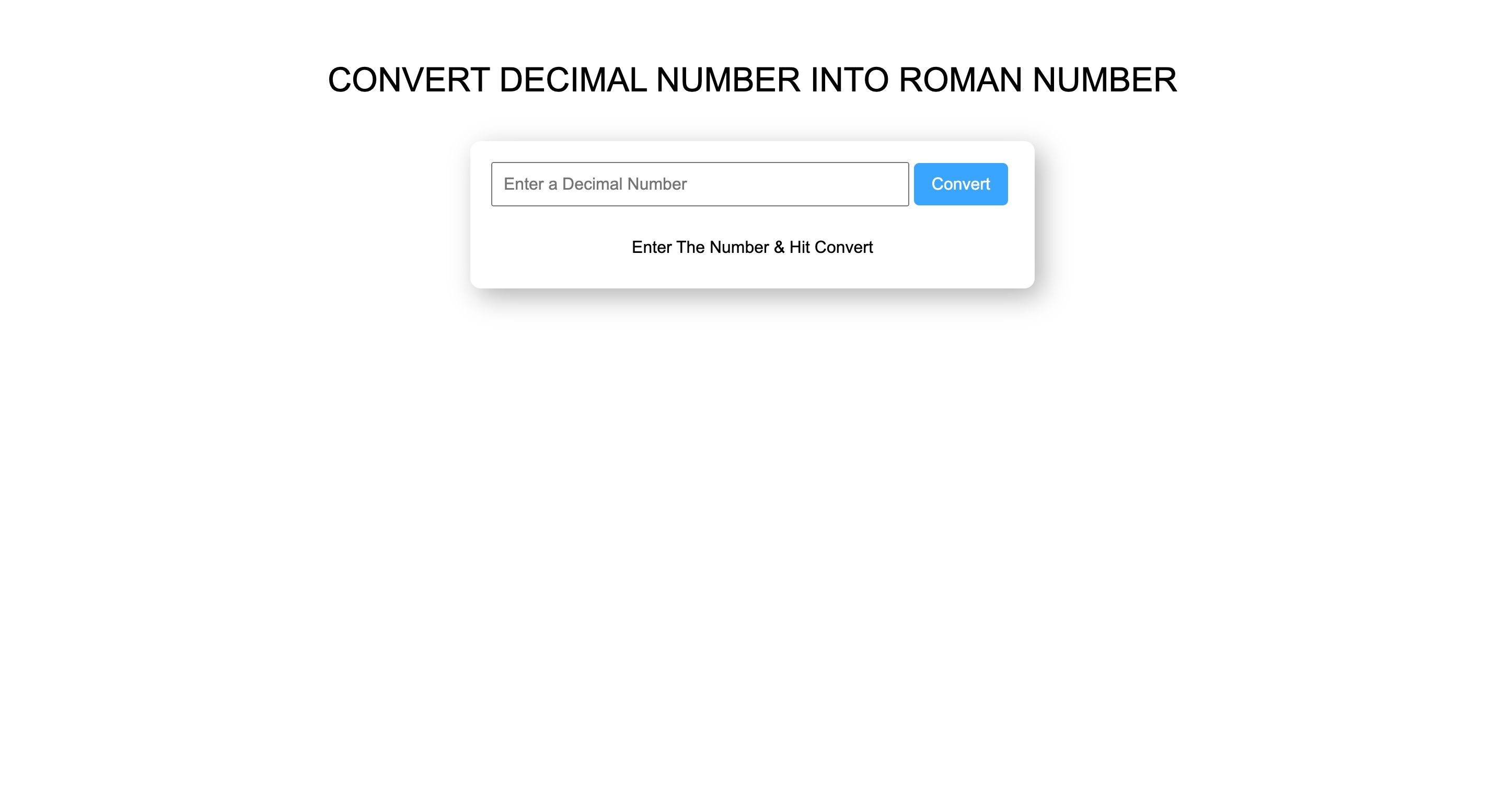Screen dimensions: 1505x812
Task: Click the word DECIMAL in the heading
Action: coord(573,79)
